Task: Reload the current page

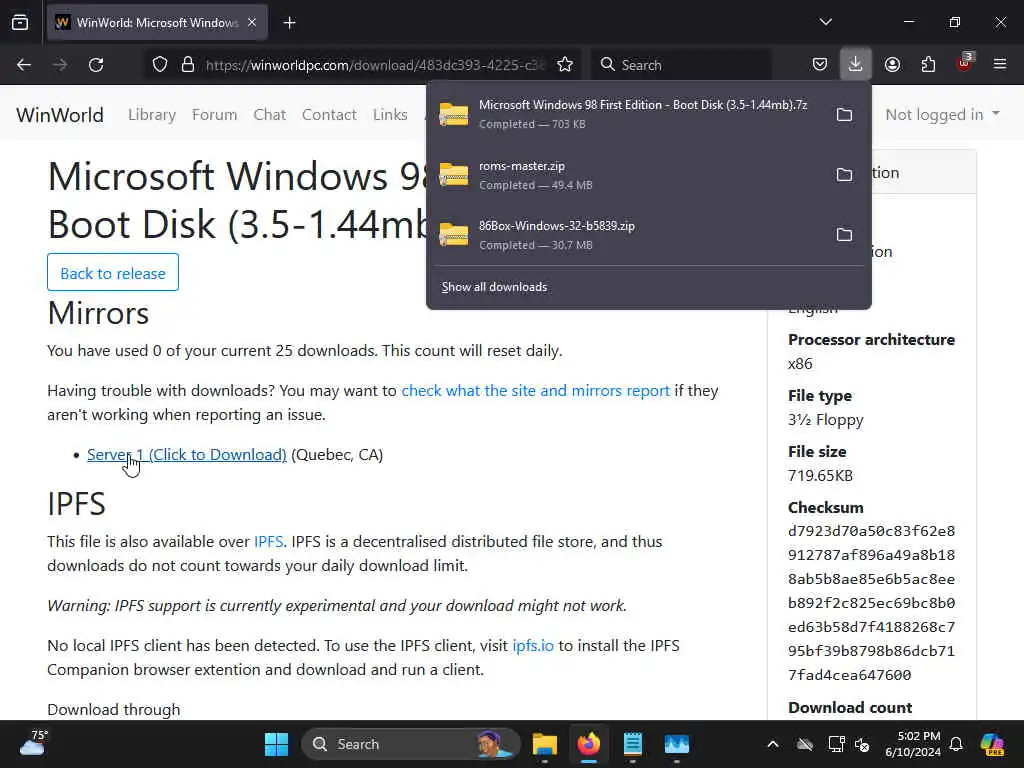Action: click(96, 65)
